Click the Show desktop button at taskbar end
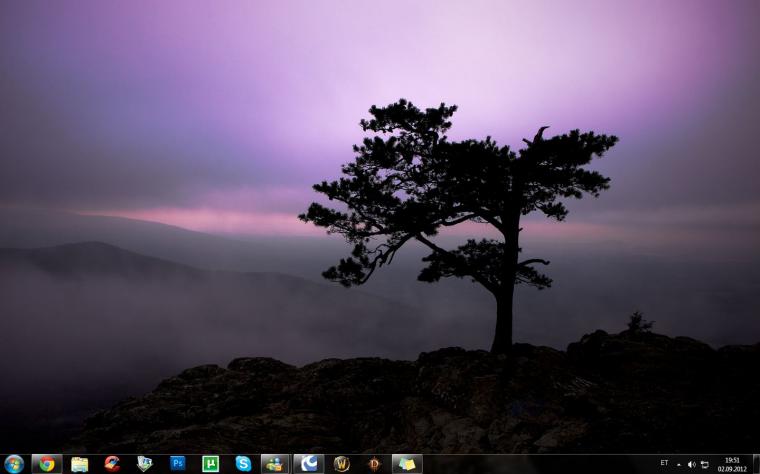760x474 pixels. (756, 464)
